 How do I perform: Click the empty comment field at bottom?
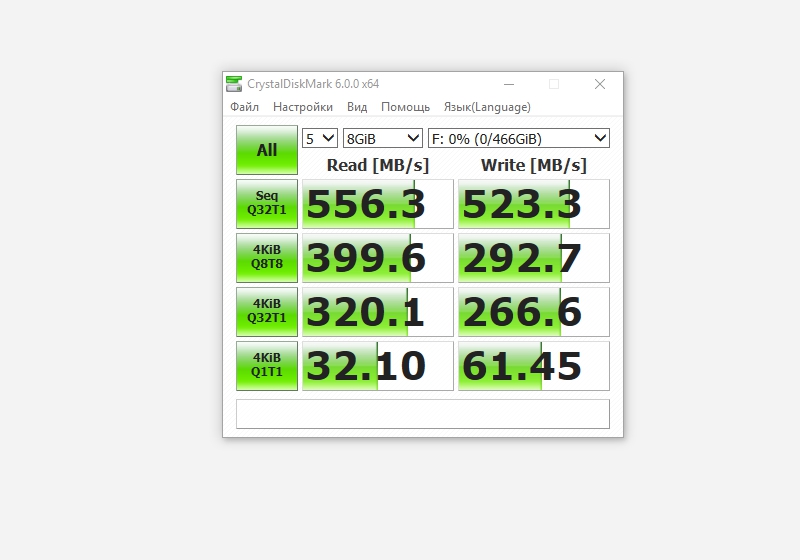423,414
